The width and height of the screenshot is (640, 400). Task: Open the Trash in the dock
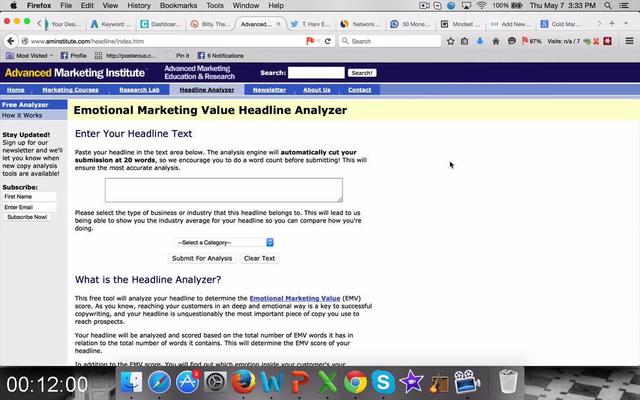pyautogui.click(x=508, y=382)
